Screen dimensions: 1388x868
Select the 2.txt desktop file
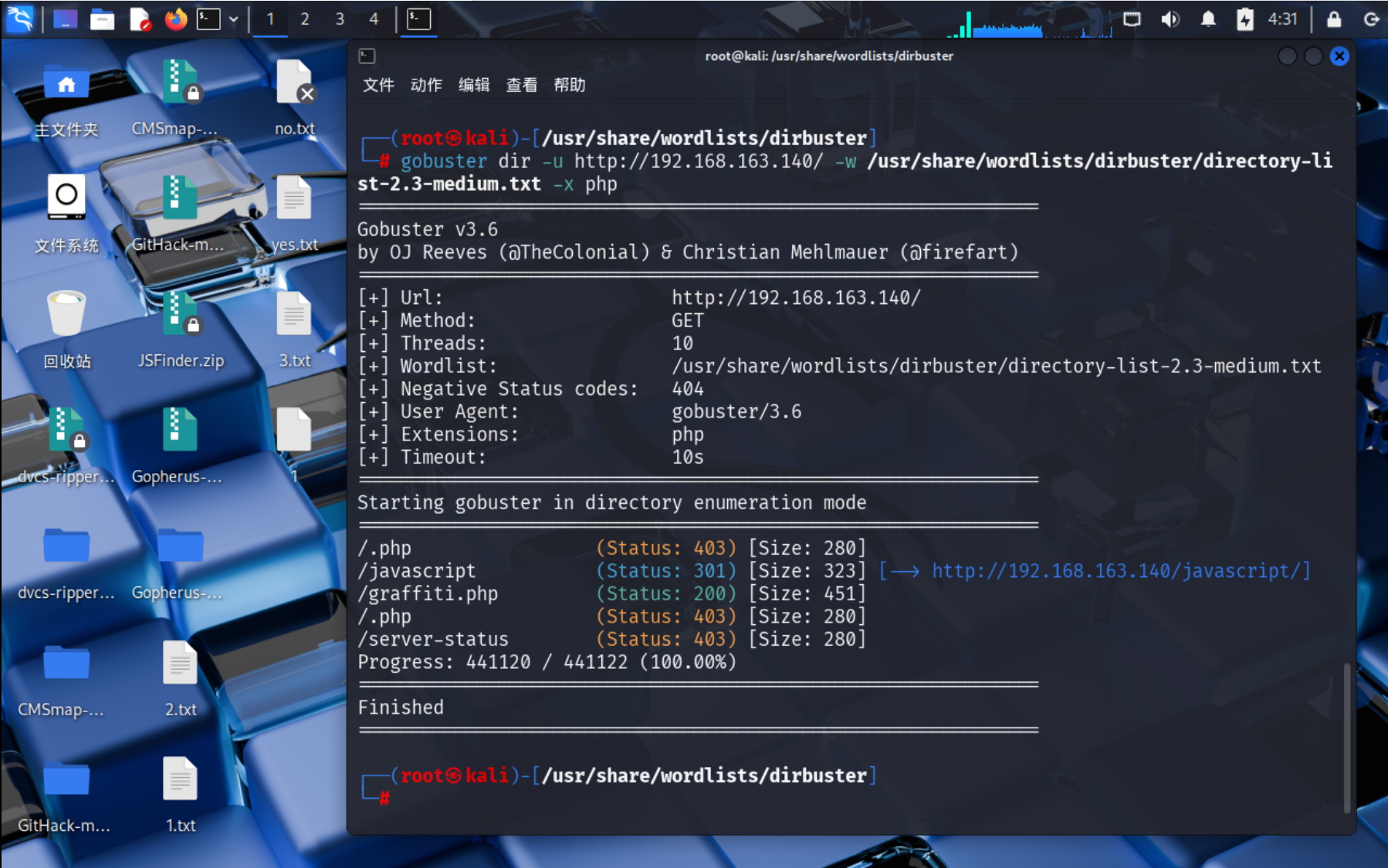180,679
